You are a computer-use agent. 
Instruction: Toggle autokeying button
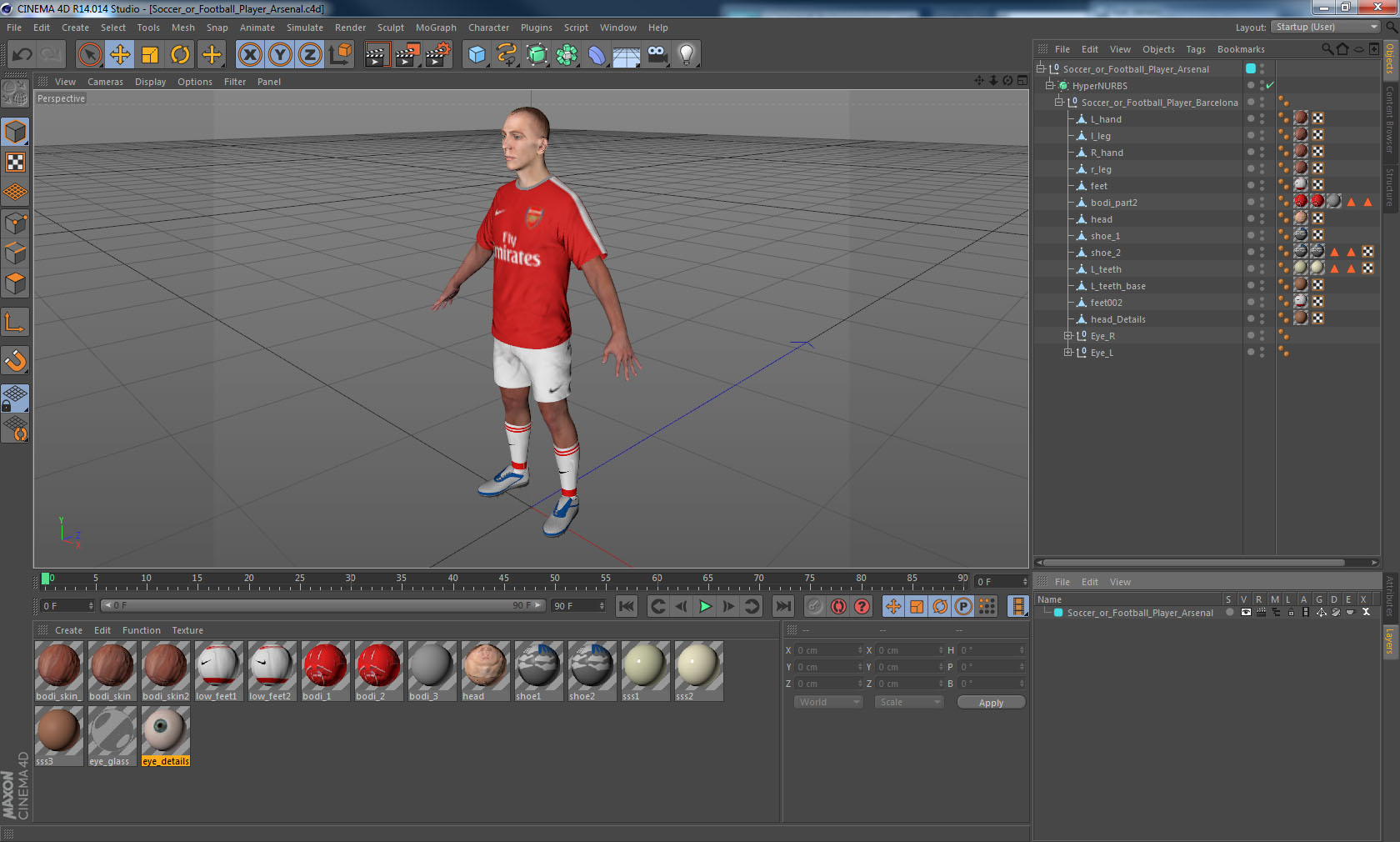point(838,606)
